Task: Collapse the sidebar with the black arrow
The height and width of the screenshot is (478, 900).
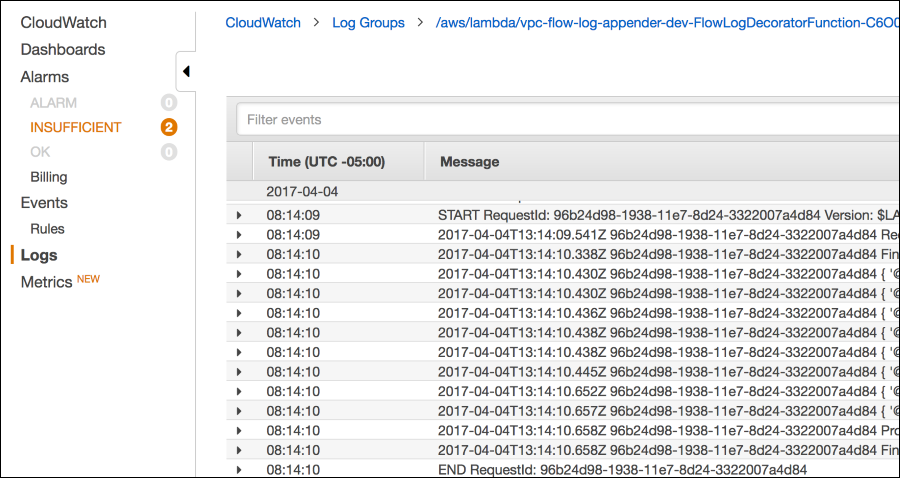Action: [x=186, y=72]
